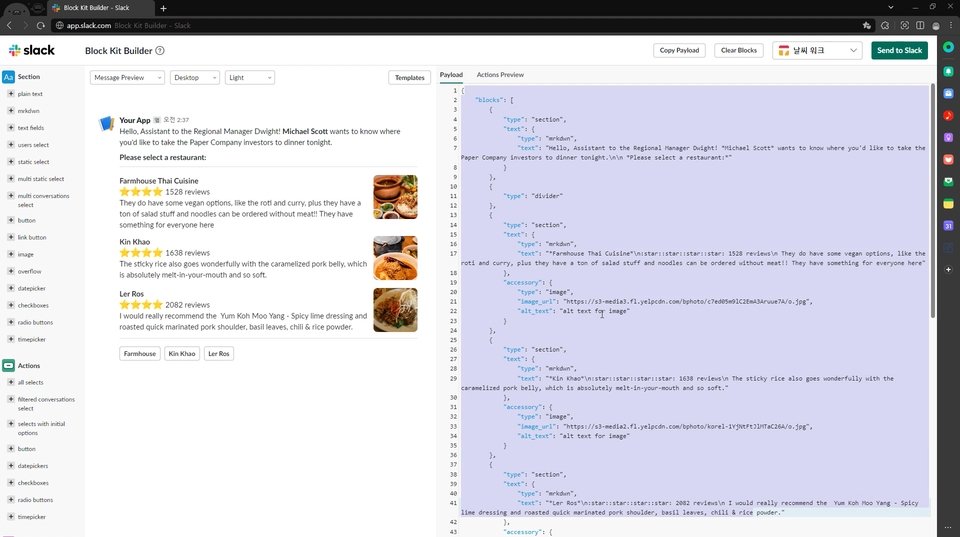Viewport: 960px width, 537px height.
Task: Click the "blocks" key in payload
Action: tap(490, 100)
